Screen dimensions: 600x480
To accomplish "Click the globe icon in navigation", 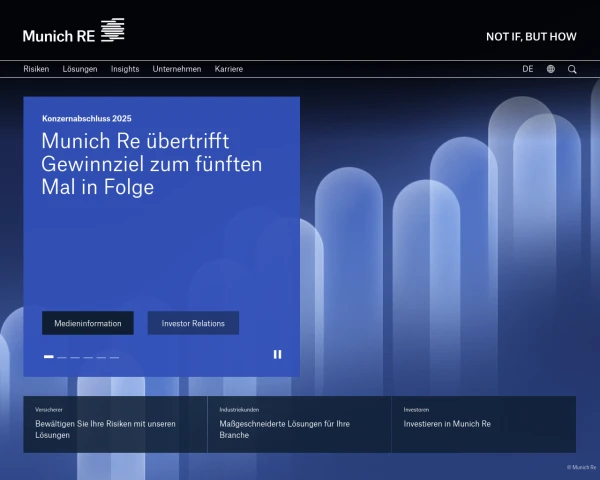I will click(551, 69).
